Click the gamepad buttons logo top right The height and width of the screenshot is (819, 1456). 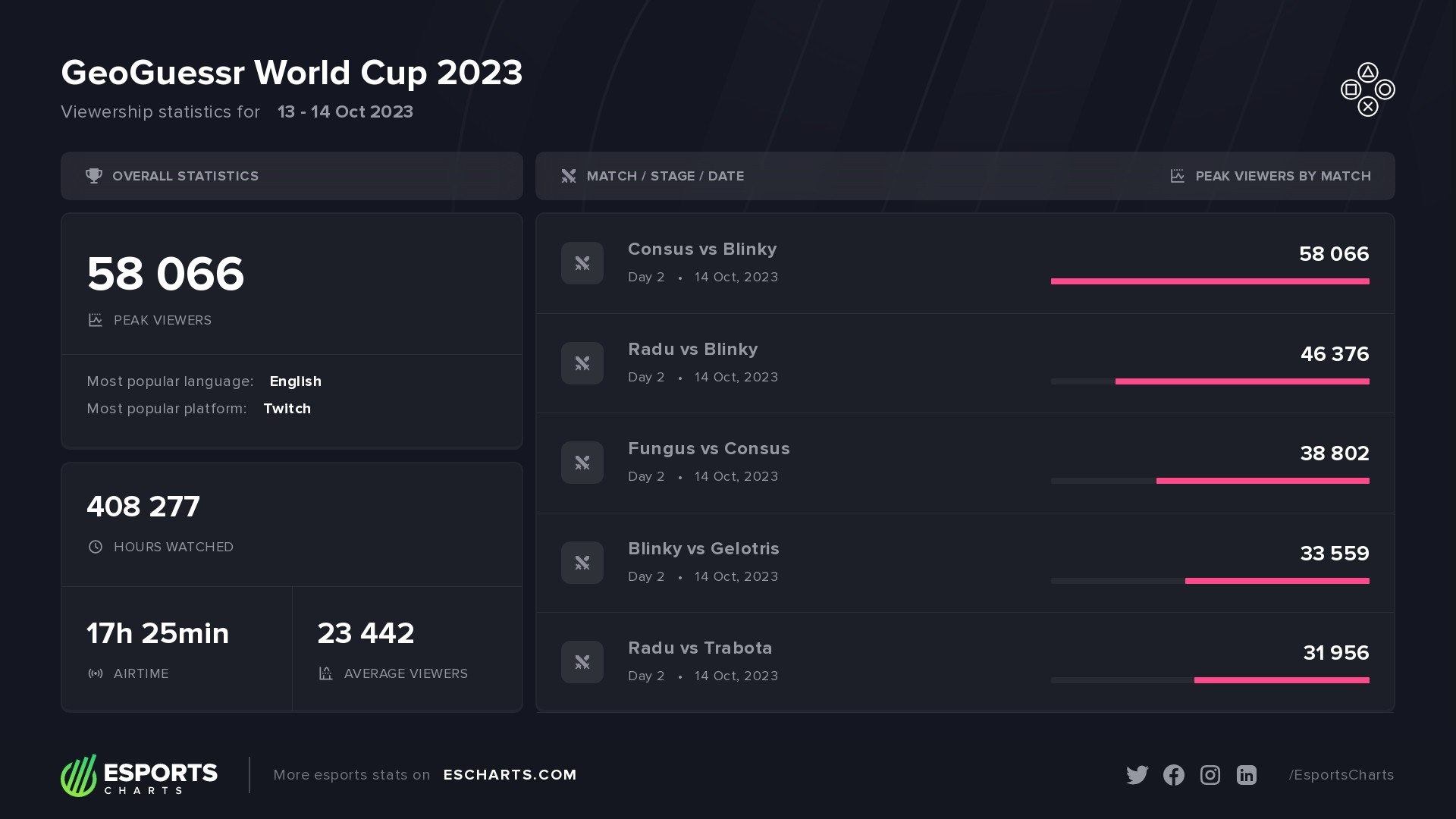click(1367, 89)
